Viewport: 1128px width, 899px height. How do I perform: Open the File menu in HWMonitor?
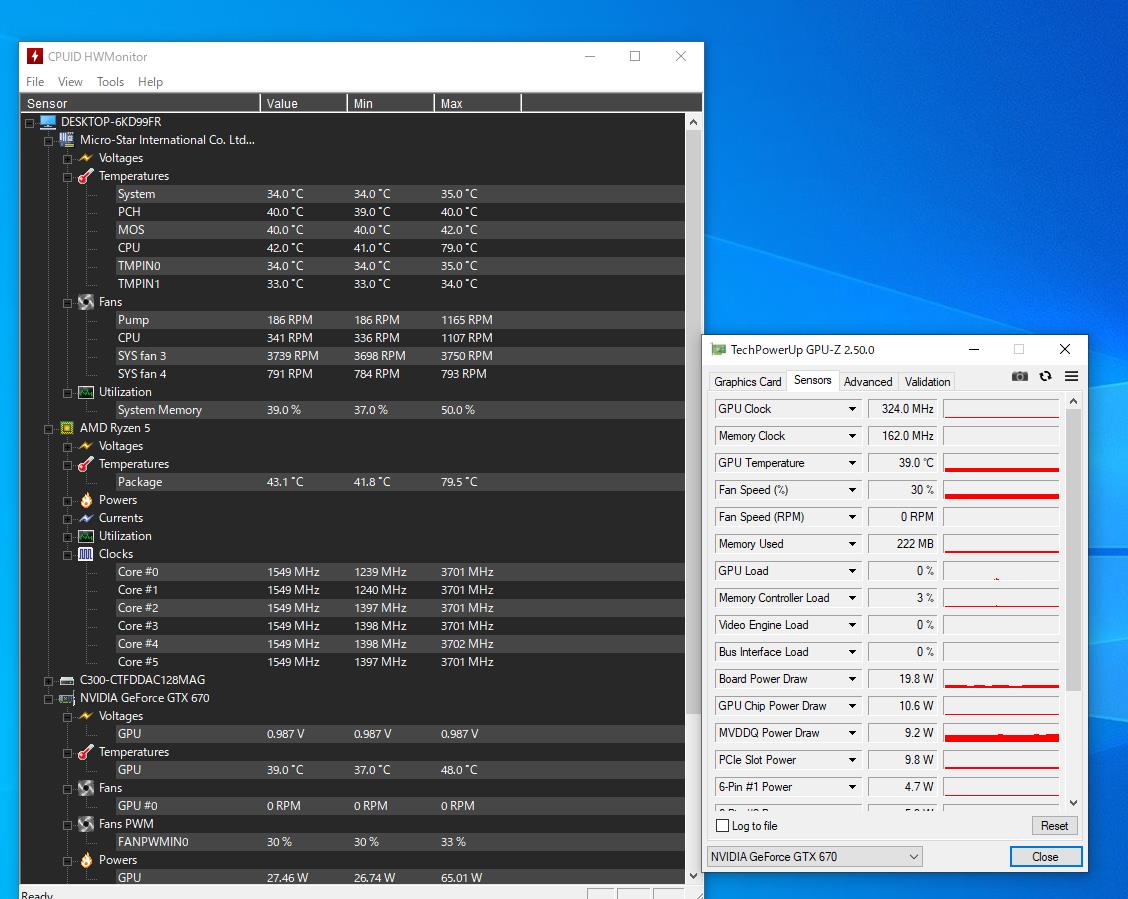[x=35, y=82]
